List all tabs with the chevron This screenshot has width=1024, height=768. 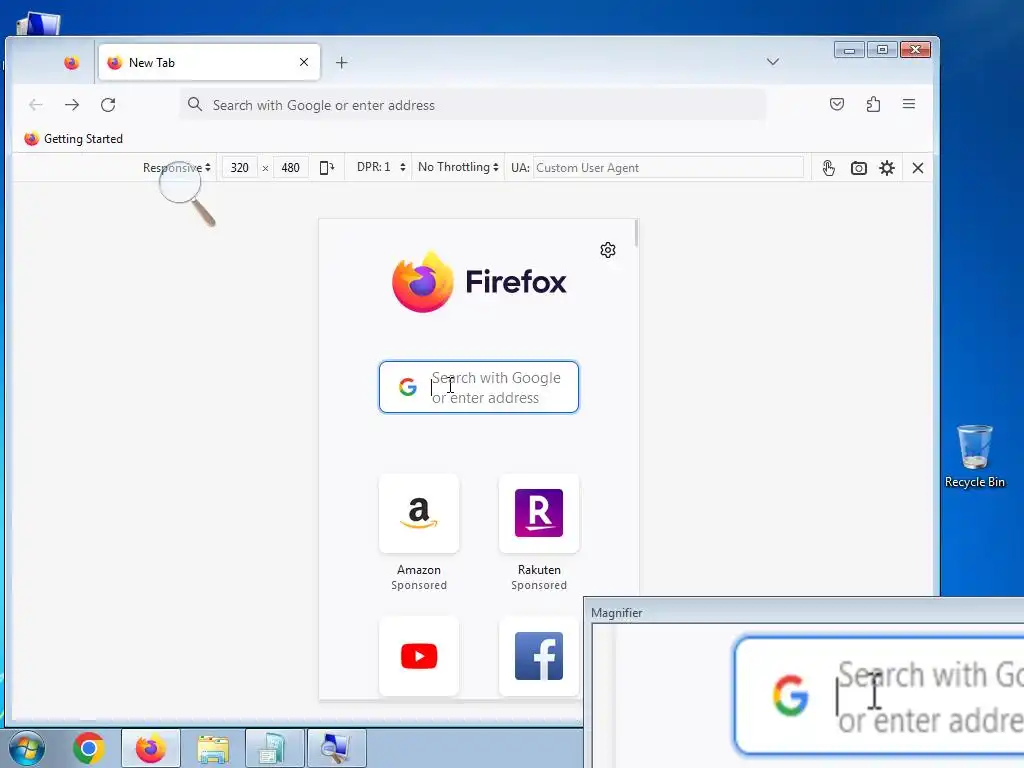tap(773, 62)
